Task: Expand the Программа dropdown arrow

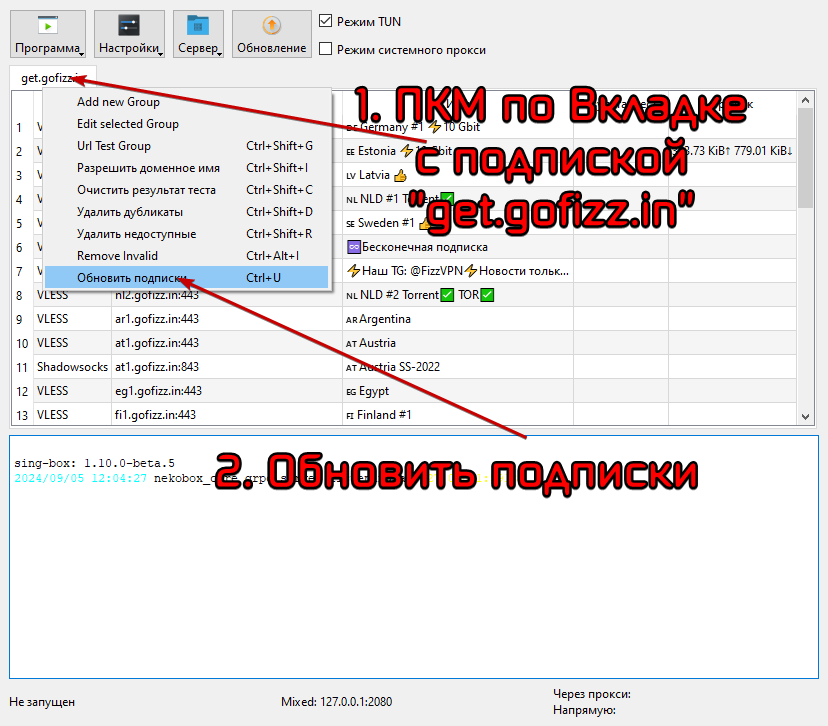Action: pyautogui.click(x=81, y=53)
